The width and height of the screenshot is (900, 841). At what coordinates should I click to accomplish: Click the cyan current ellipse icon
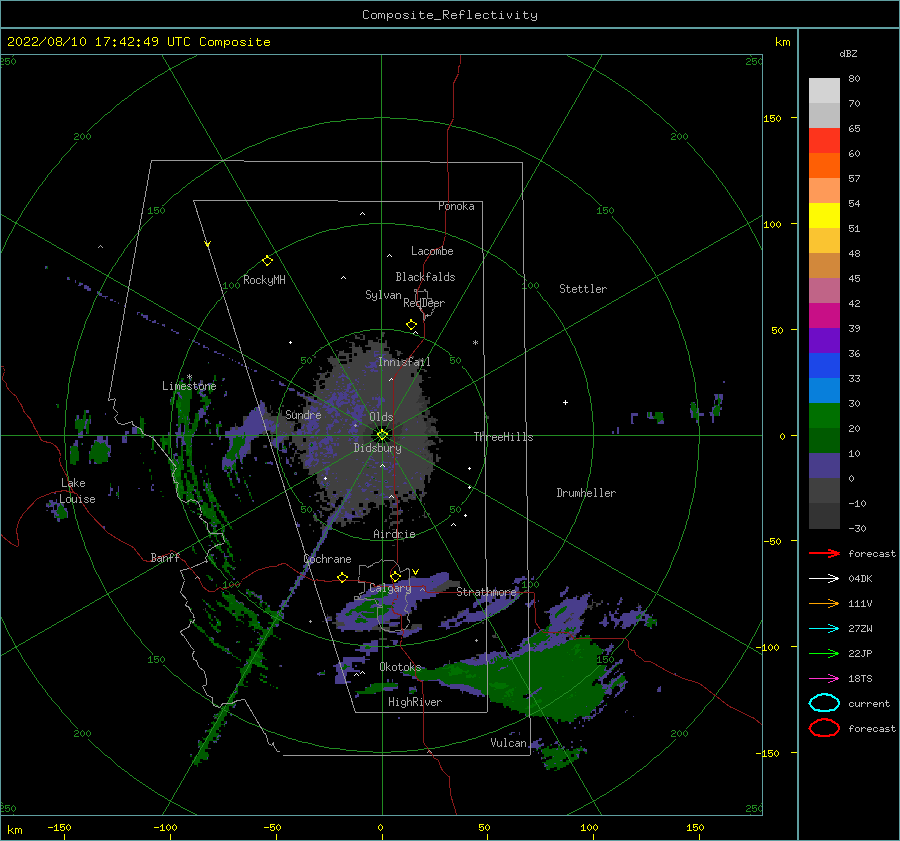click(x=824, y=703)
